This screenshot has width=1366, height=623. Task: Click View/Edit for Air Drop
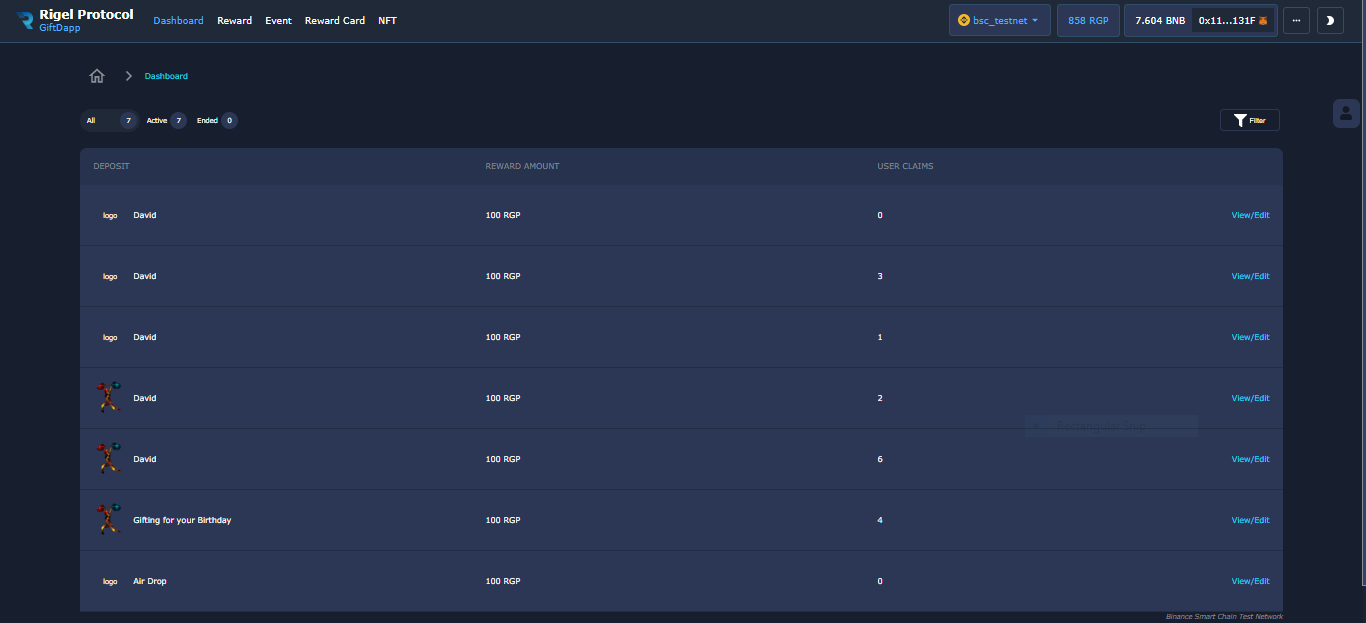1250,581
